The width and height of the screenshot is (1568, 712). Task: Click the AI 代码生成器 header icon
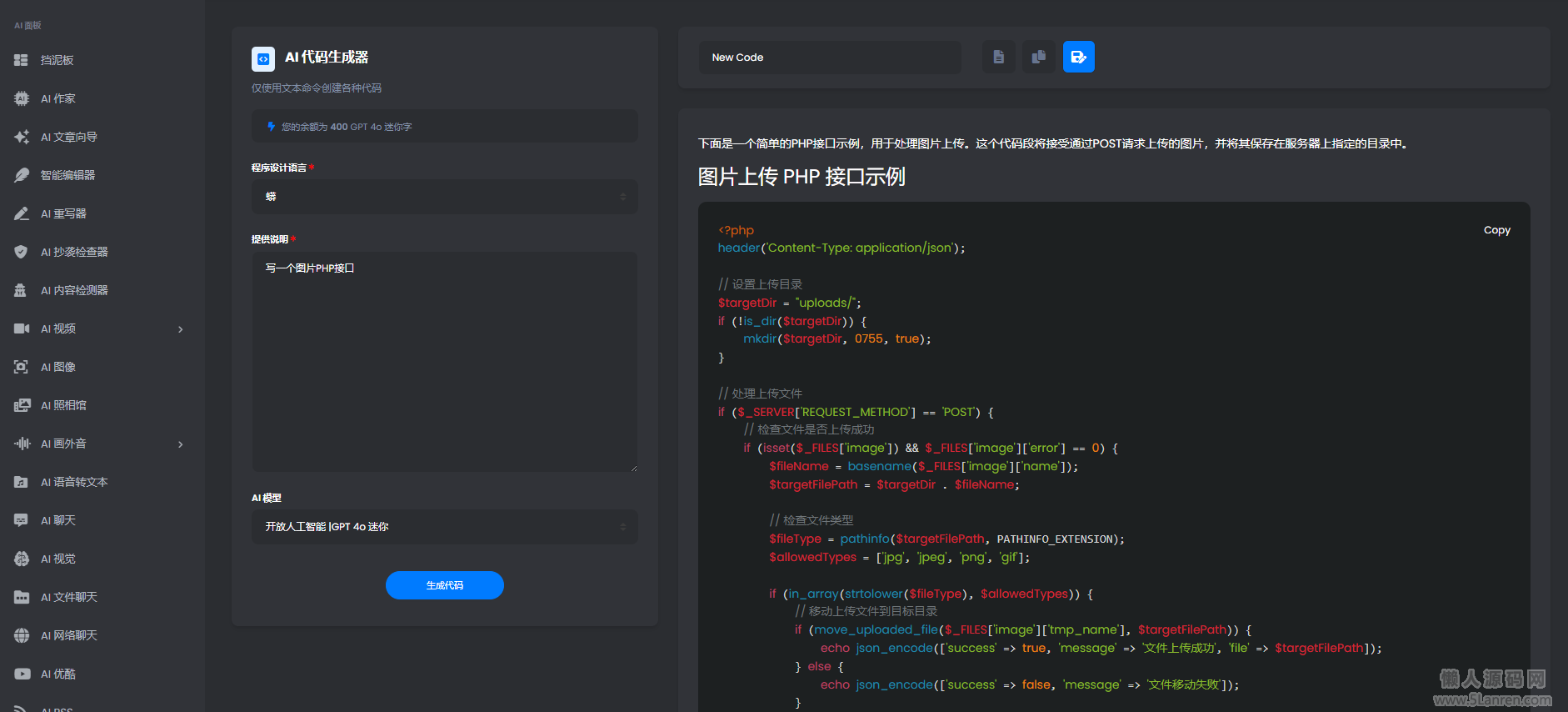[263, 58]
